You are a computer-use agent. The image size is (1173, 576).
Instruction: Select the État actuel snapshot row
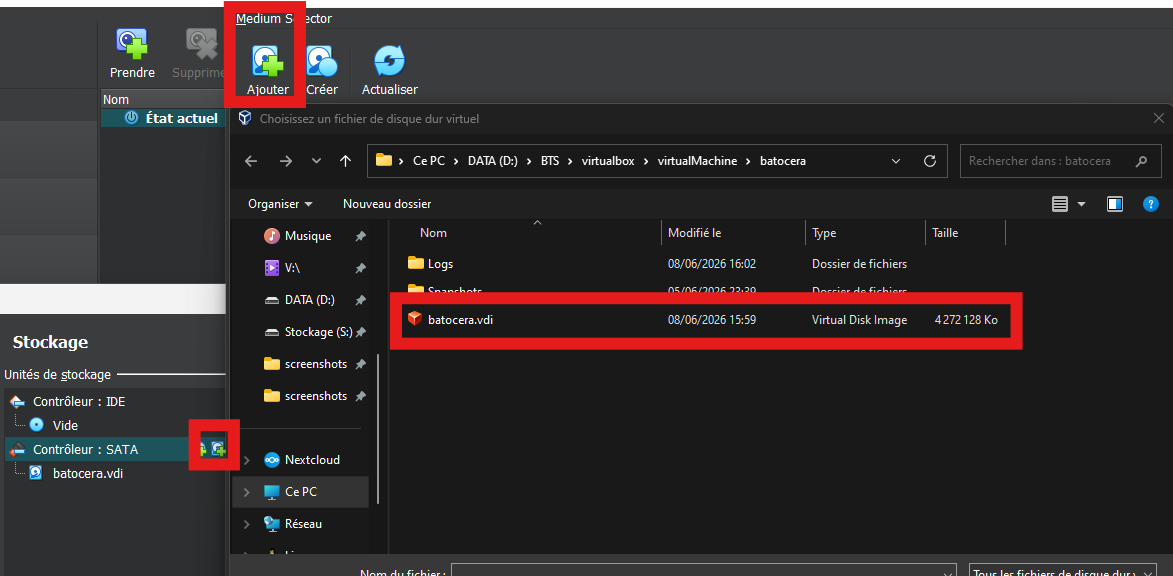(x=163, y=118)
